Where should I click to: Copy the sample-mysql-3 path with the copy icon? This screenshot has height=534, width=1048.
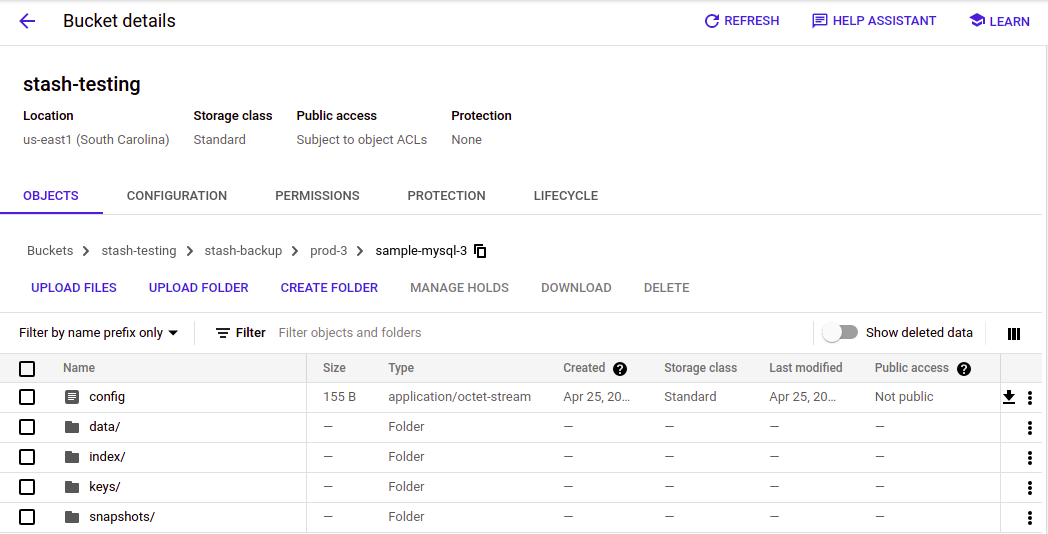[x=480, y=251]
